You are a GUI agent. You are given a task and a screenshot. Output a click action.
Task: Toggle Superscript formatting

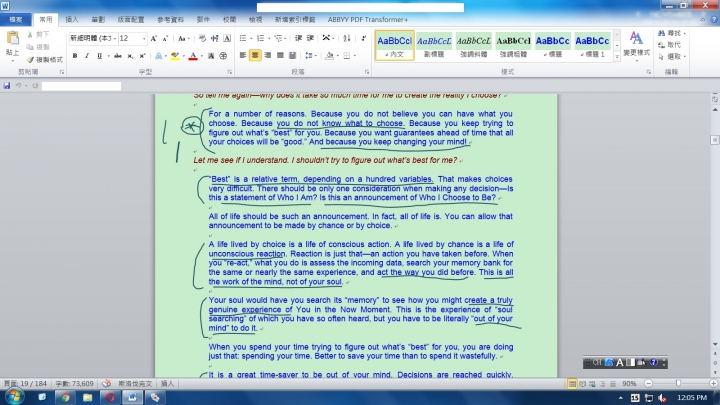tap(142, 56)
